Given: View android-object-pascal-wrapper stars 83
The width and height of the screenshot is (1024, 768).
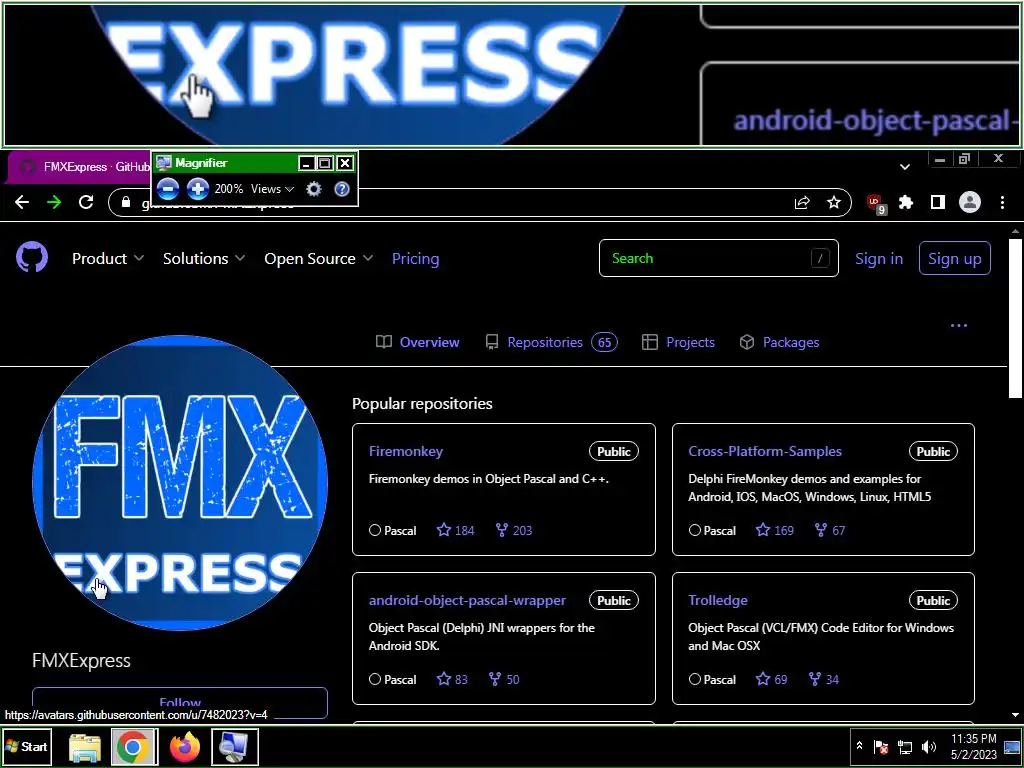Looking at the screenshot, I should point(453,679).
